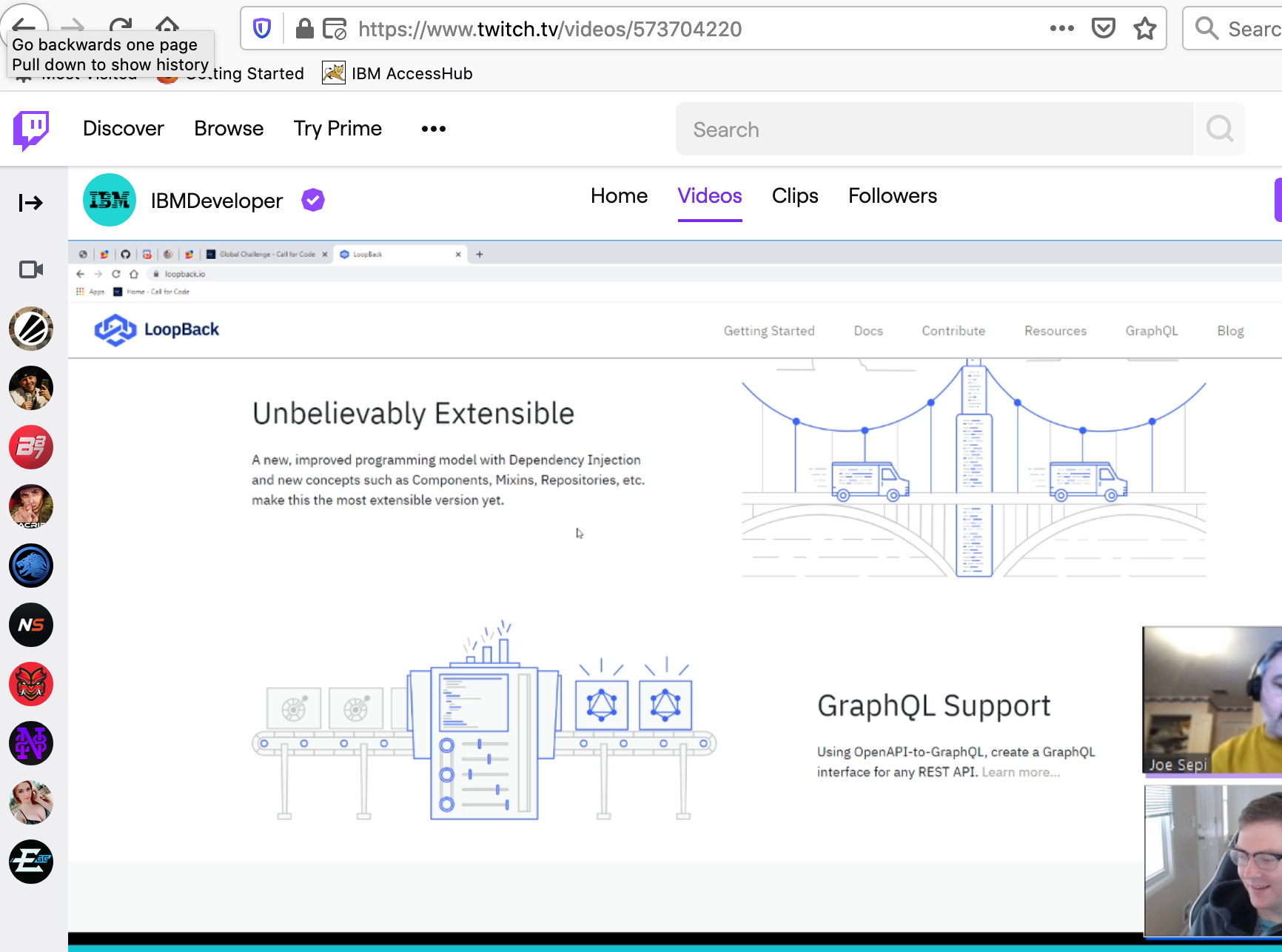1282x952 pixels.
Task: Click the Learn more link under GraphQL Support
Action: pos(1021,772)
